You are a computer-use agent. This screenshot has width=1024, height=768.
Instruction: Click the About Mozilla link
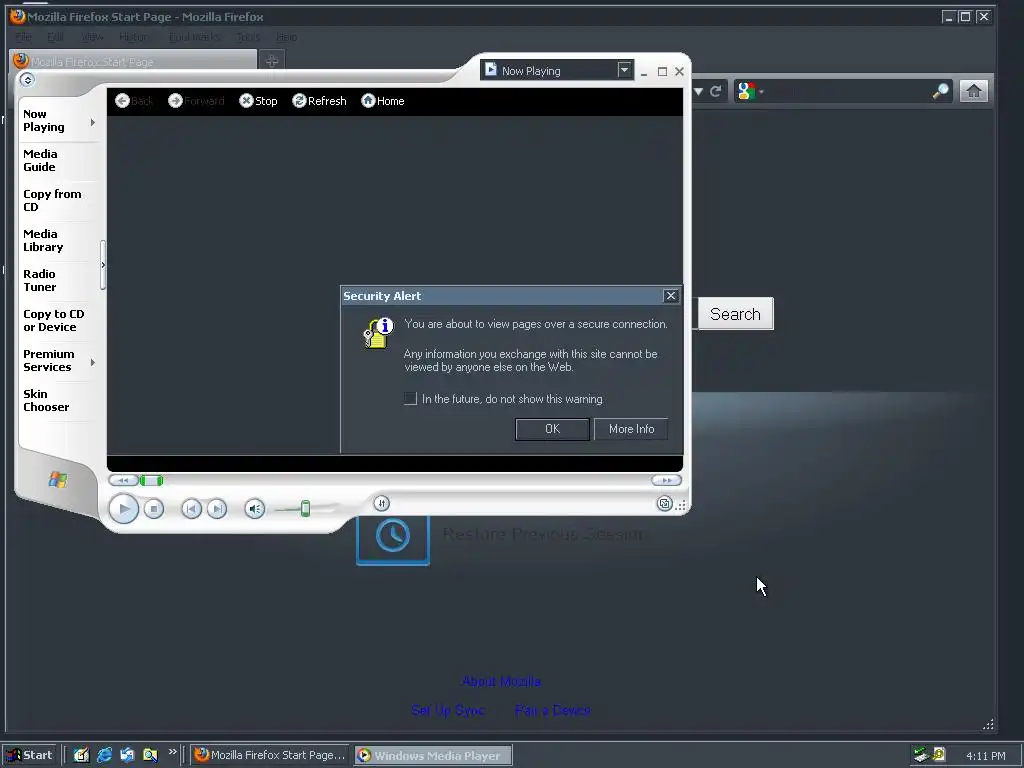[x=501, y=681]
